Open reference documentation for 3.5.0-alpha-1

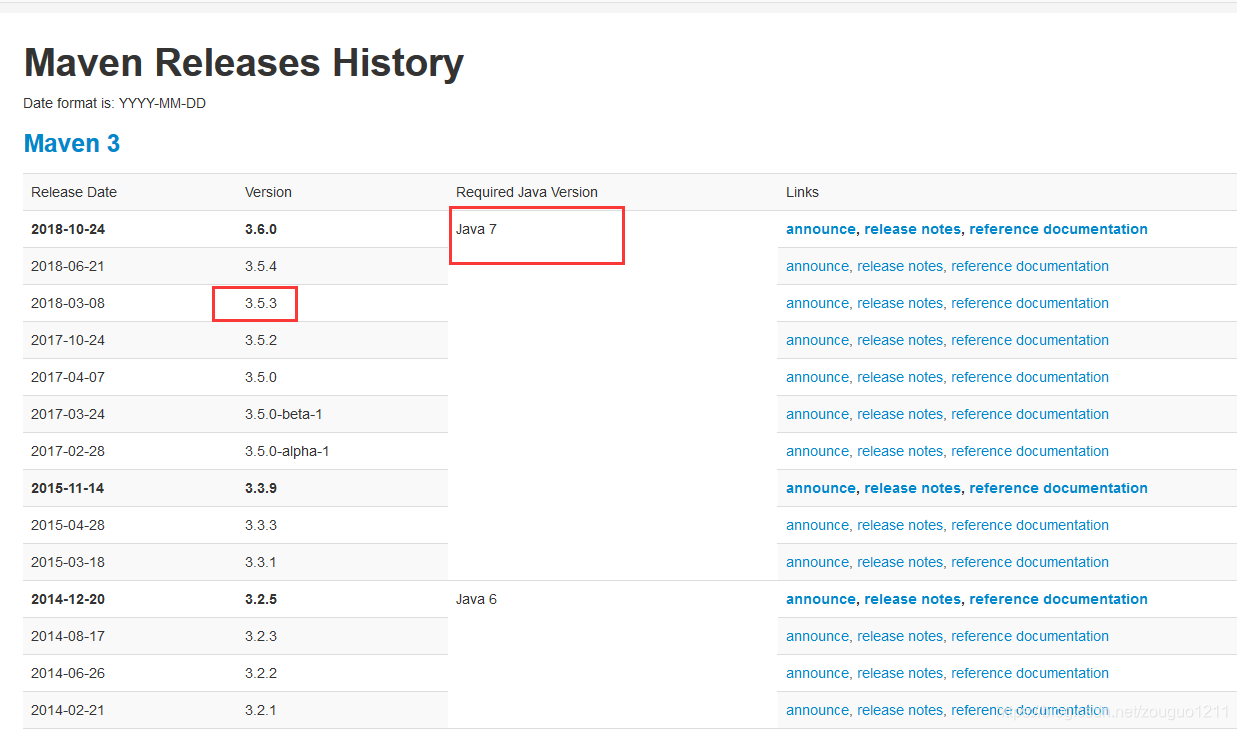click(x=1030, y=451)
